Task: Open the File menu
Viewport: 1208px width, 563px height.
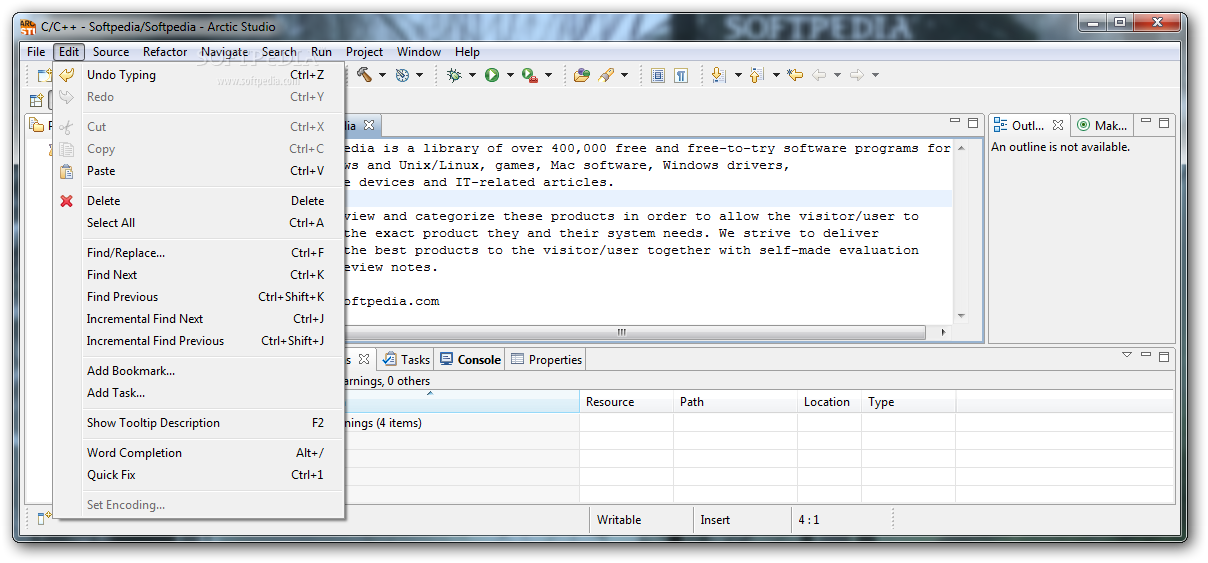Action: click(x=36, y=52)
